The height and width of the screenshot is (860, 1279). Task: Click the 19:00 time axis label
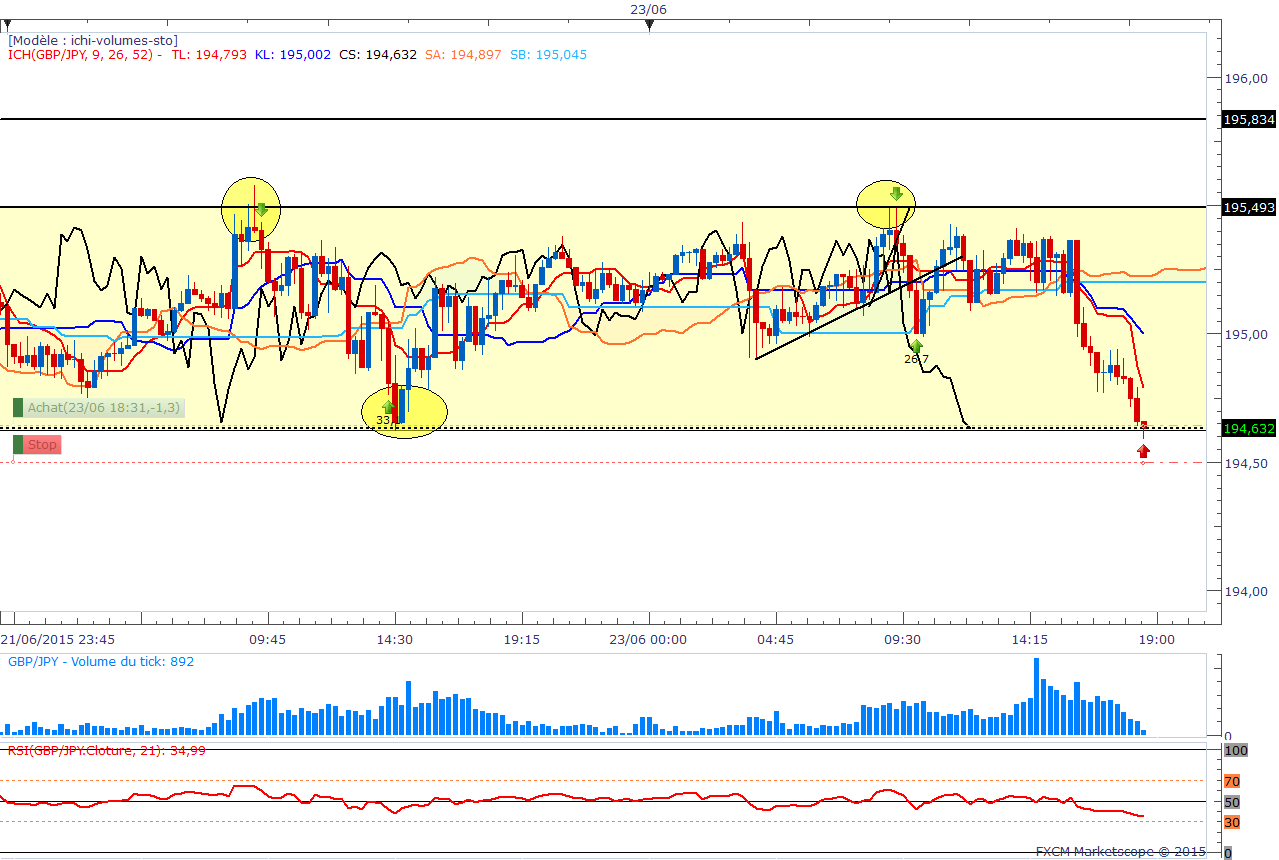click(x=1157, y=639)
